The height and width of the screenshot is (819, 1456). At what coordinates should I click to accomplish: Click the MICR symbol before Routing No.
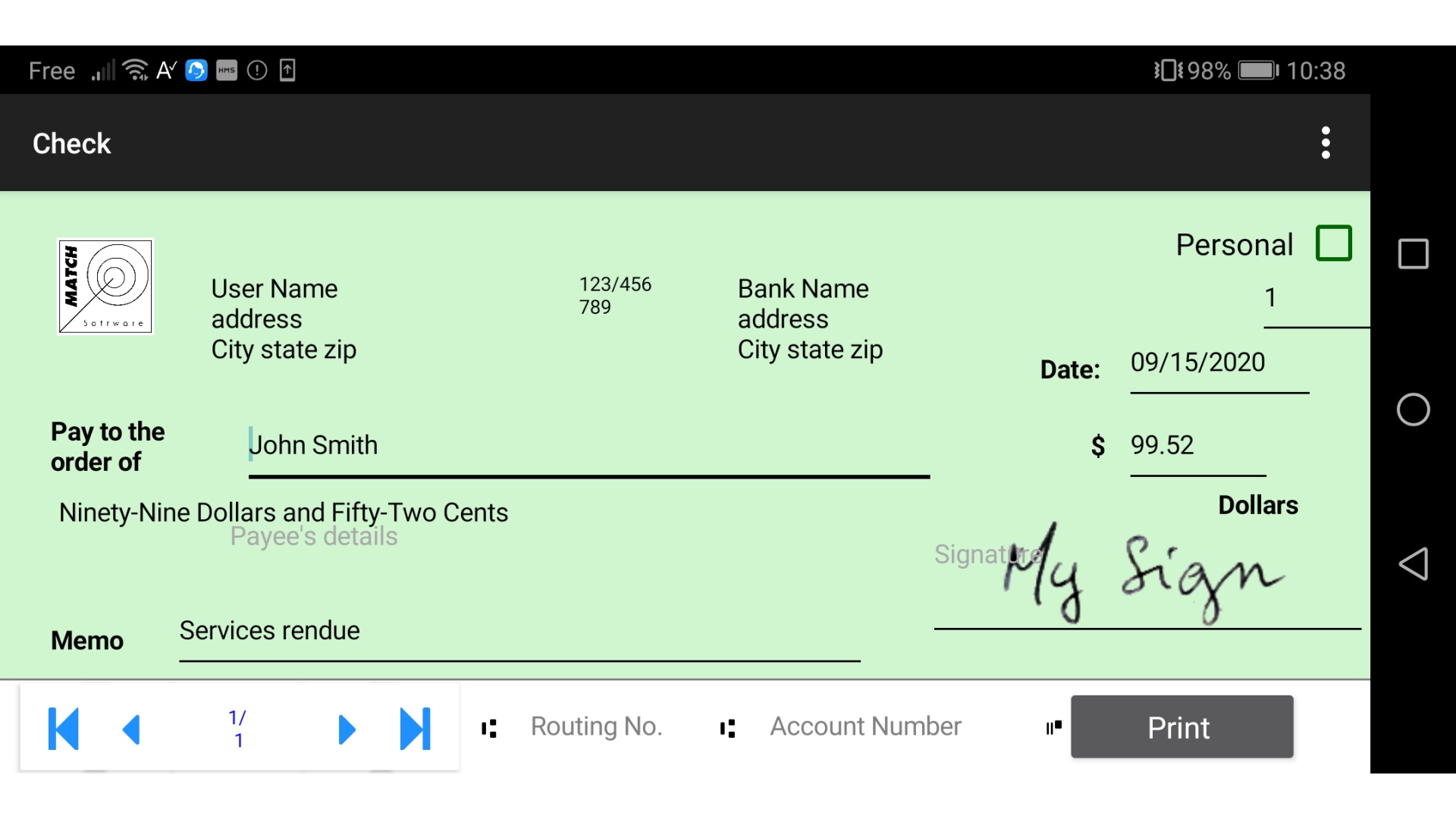click(x=489, y=728)
